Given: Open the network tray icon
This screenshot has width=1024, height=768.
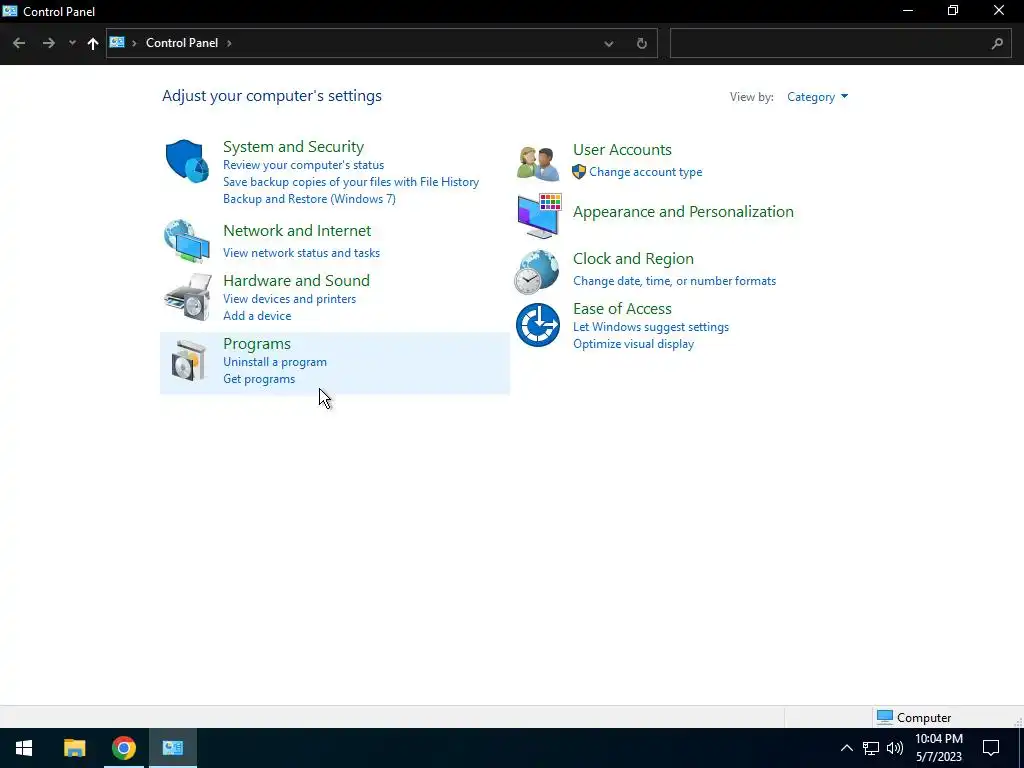Looking at the screenshot, I should (x=871, y=748).
